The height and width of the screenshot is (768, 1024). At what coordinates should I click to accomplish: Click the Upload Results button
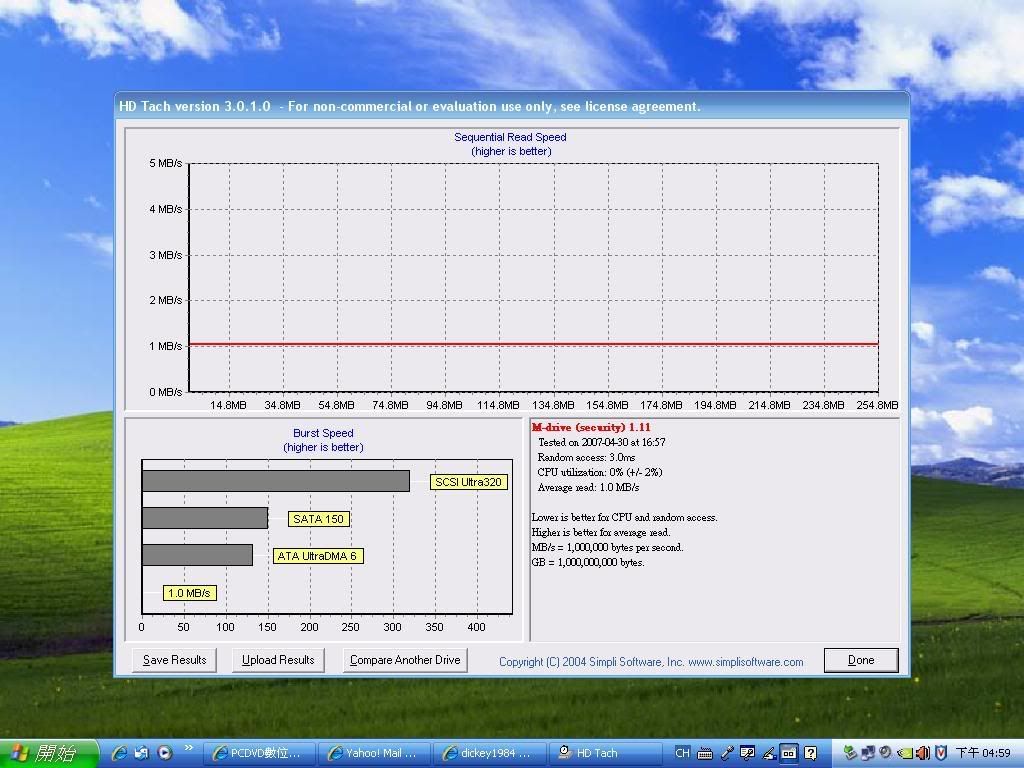(x=278, y=660)
